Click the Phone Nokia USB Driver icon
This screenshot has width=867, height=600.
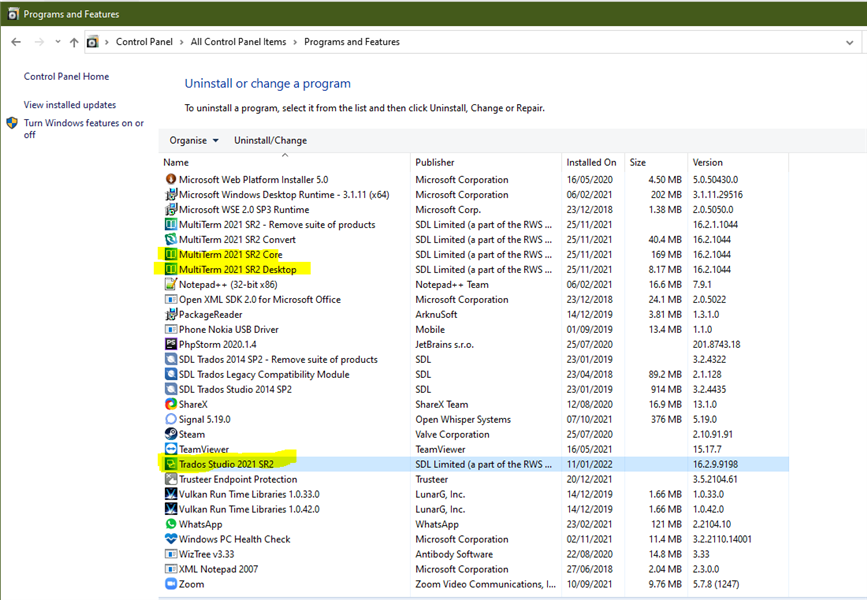[171, 329]
